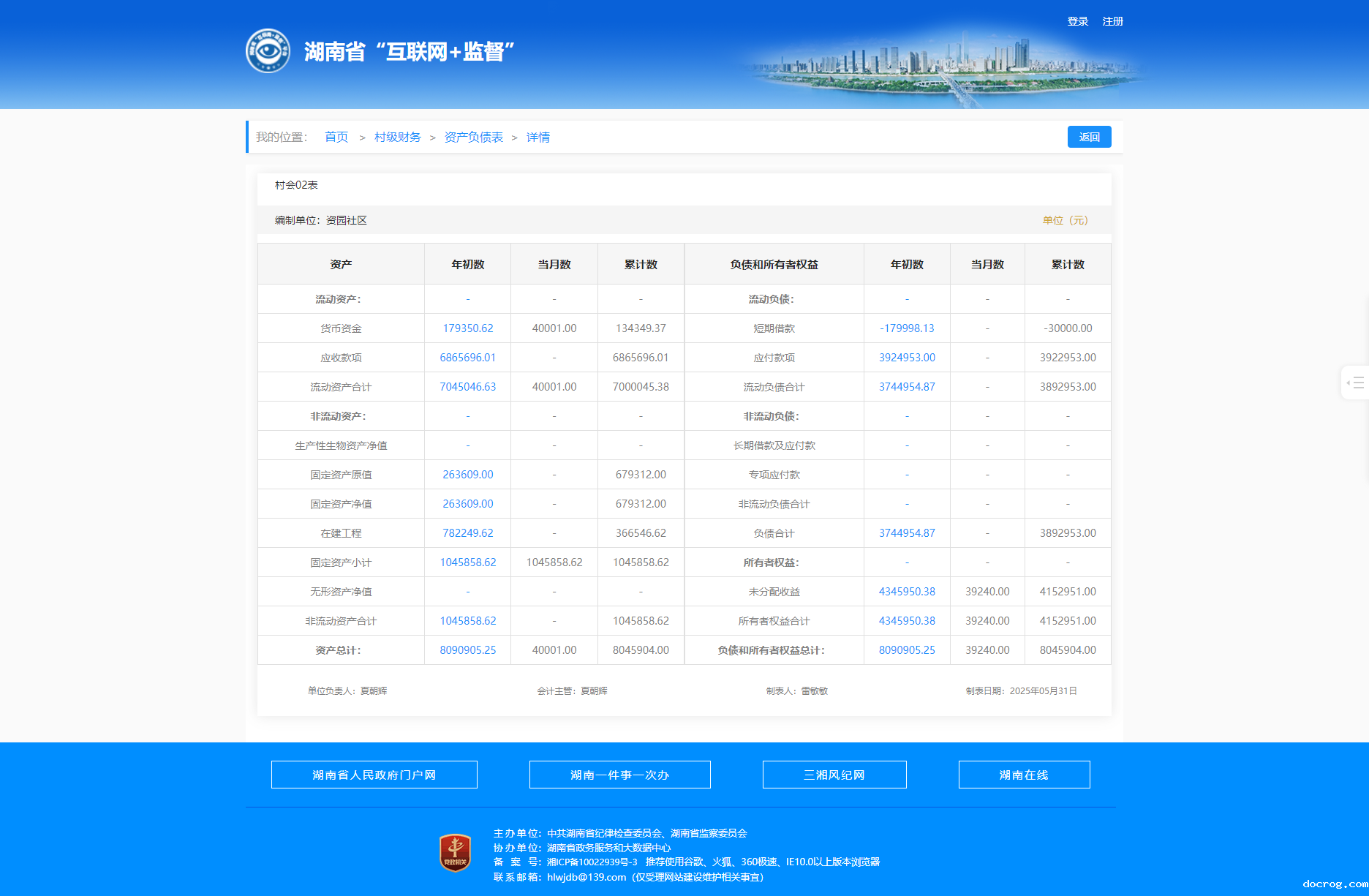Click the 登录 login link
The image size is (1369, 896).
1077,21
